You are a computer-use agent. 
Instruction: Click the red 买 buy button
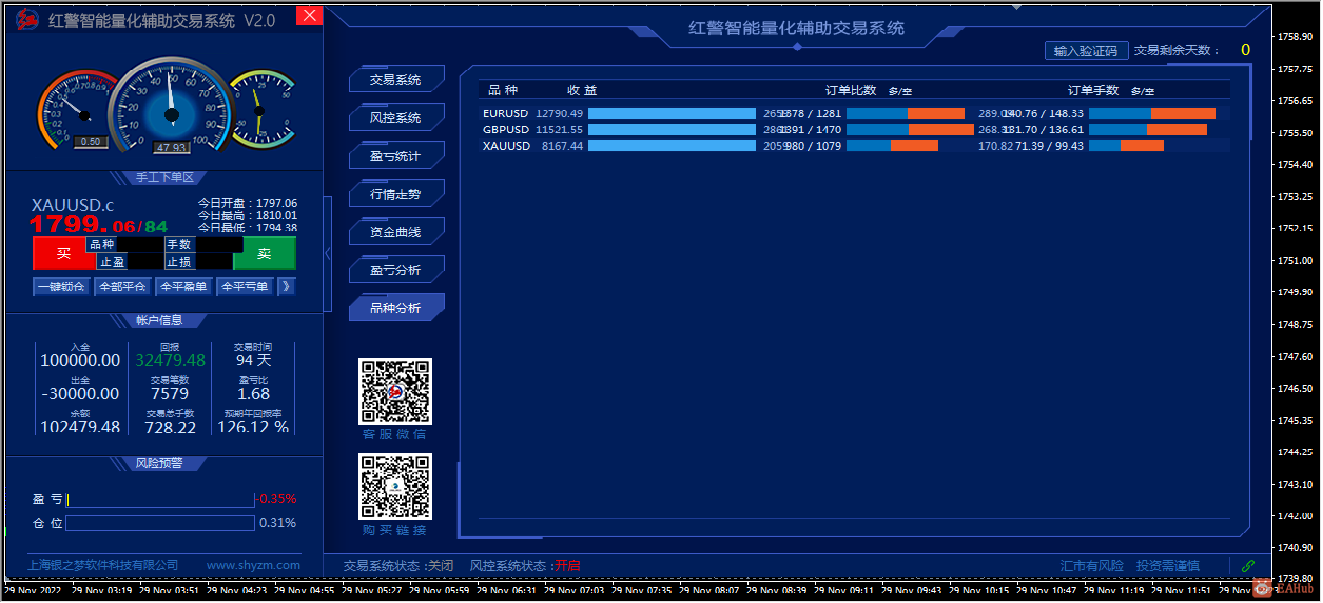pyautogui.click(x=64, y=253)
